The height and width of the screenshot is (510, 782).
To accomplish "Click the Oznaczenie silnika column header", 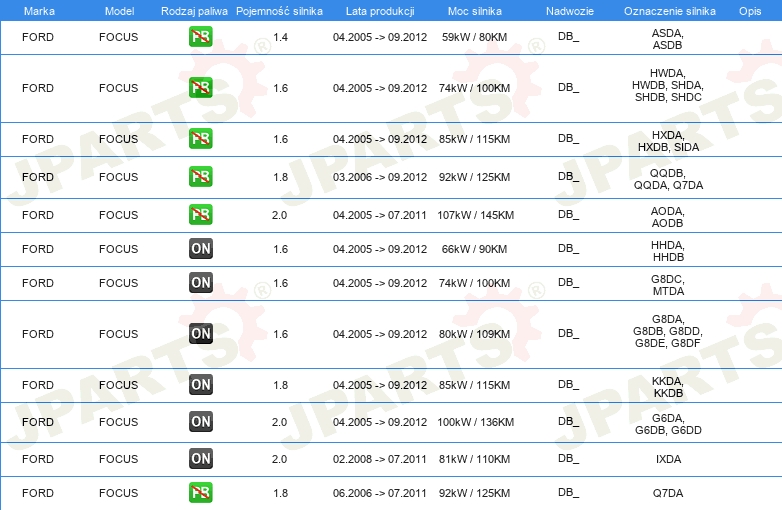I will coord(670,11).
